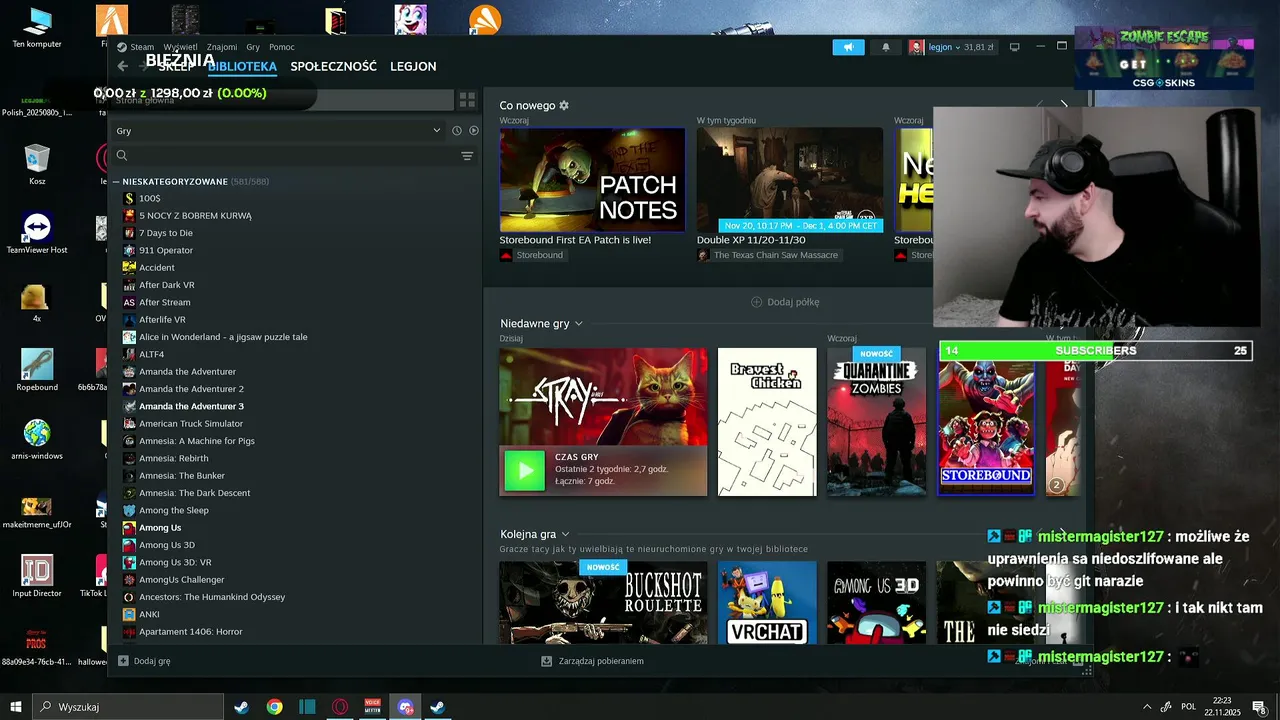Select 100$ in the game list
The image size is (1280, 720).
tap(150, 198)
